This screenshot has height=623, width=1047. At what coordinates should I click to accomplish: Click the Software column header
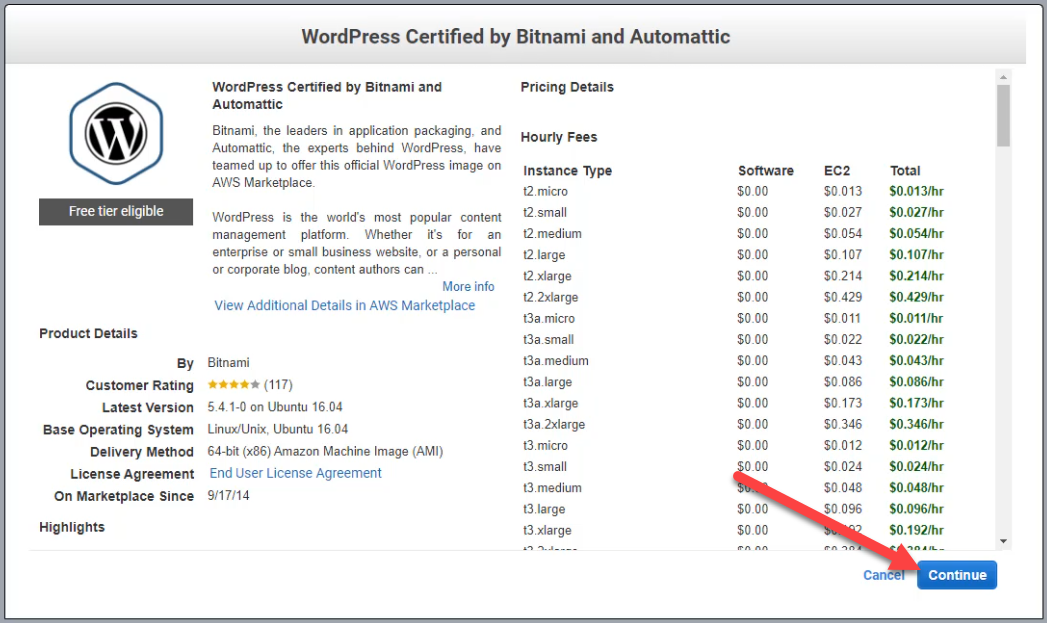tap(766, 171)
